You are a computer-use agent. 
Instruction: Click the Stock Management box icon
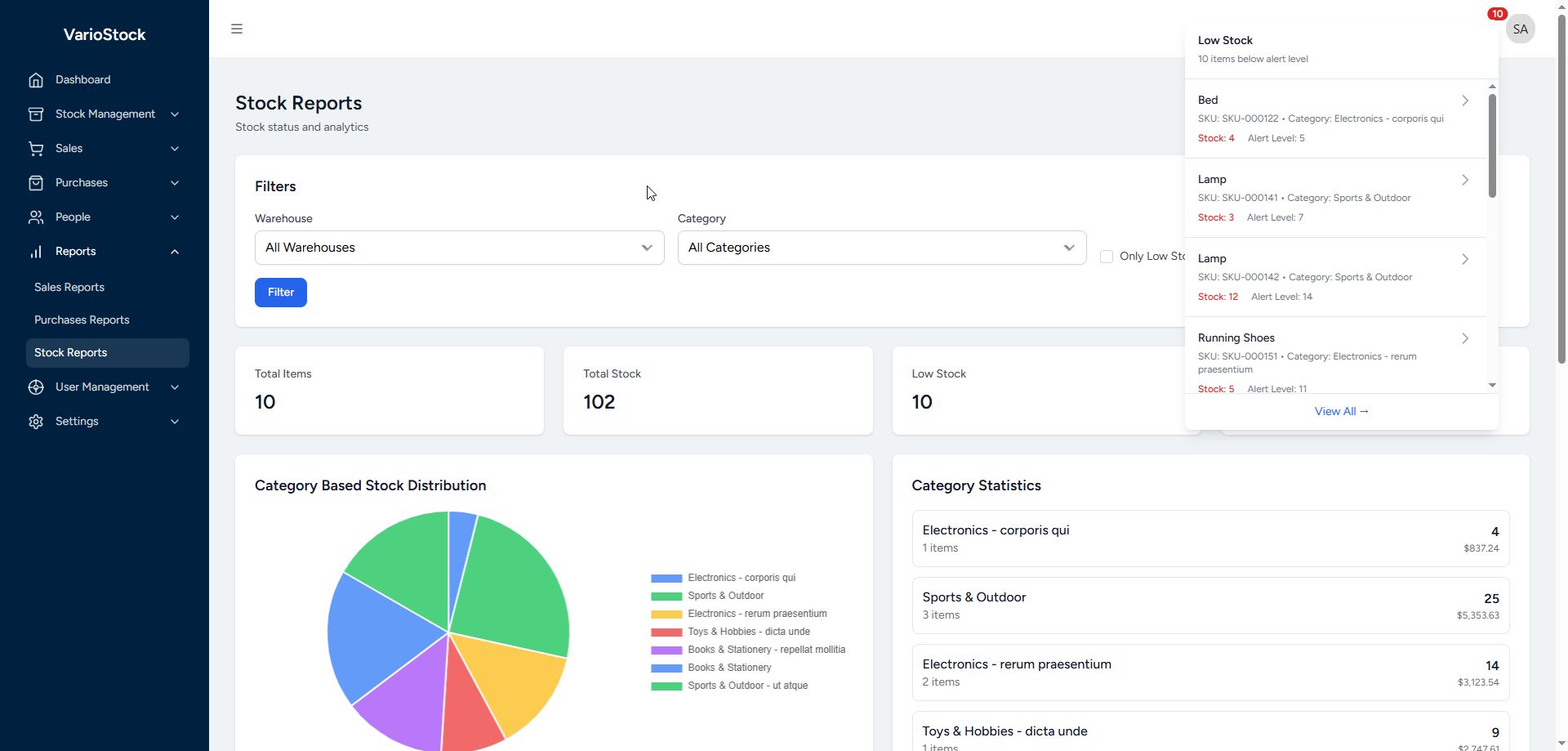tap(36, 114)
